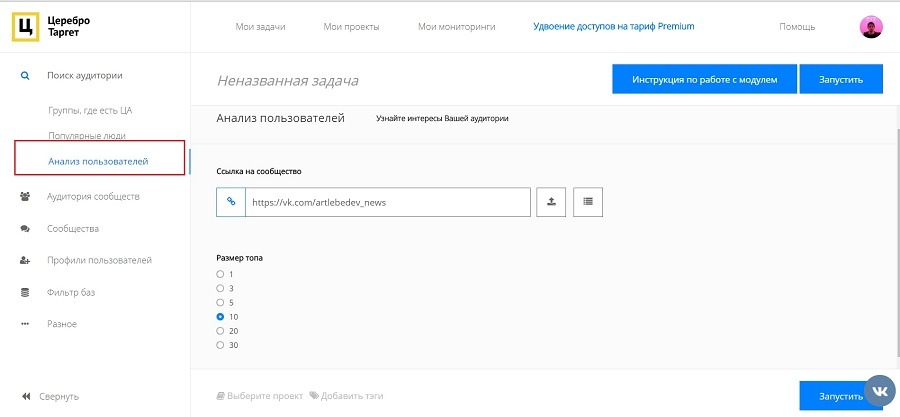Screen dimensions: 900x417
Task: Click the Добавить тэги link
Action: [x=352, y=396]
